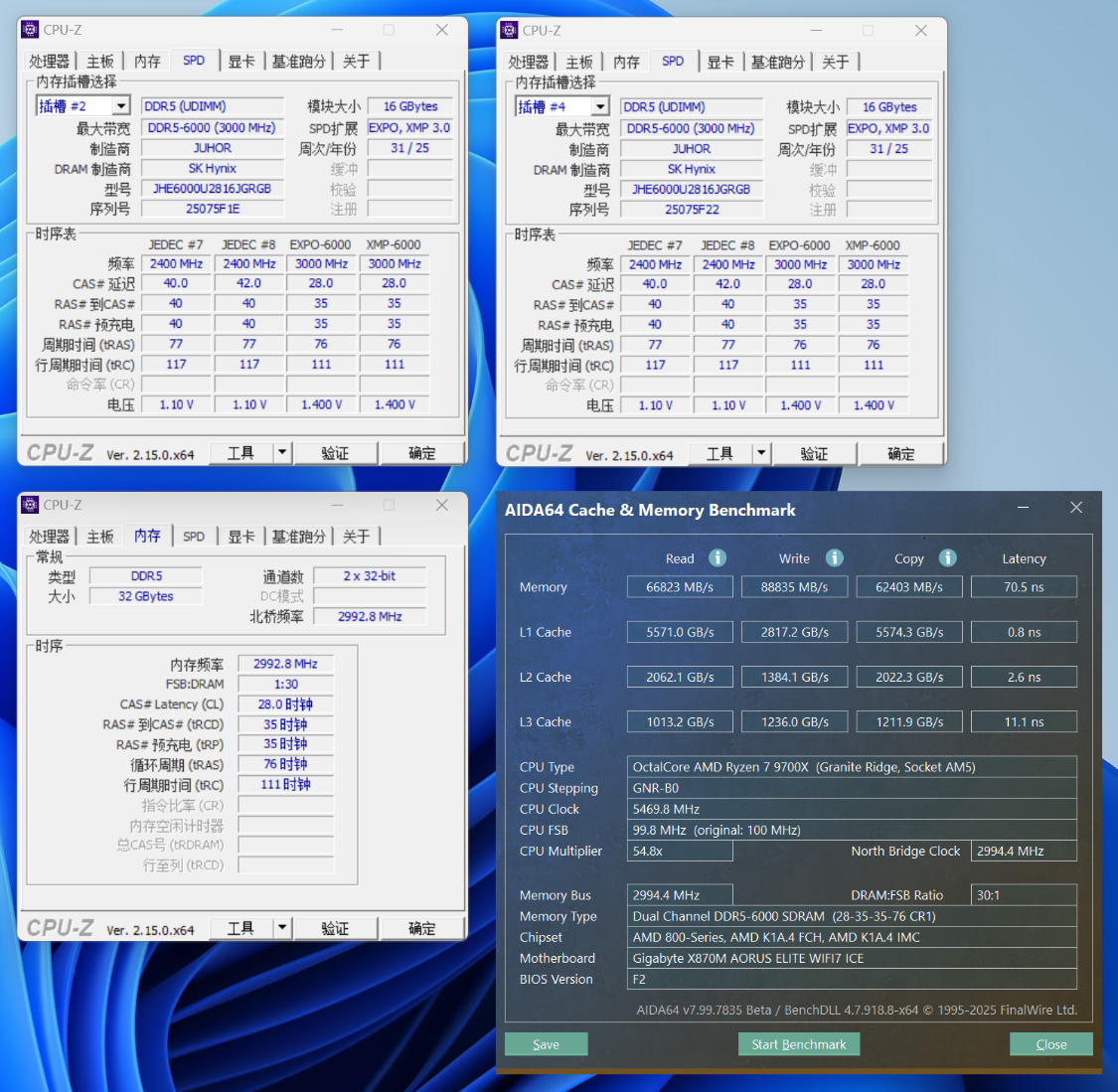This screenshot has height=1092, width=1118.
Task: Click the AIDA64 Save button
Action: [x=547, y=1044]
